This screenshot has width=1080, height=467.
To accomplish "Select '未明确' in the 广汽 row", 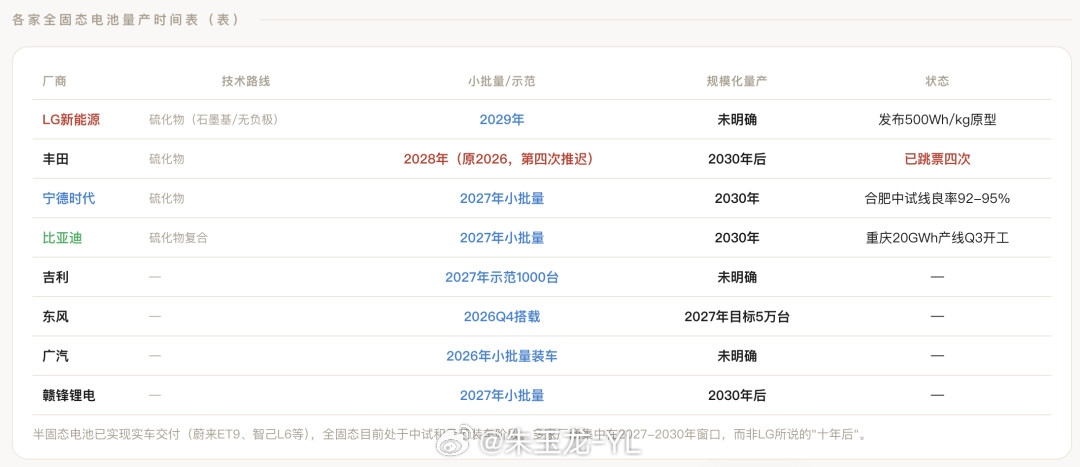I will coord(737,356).
